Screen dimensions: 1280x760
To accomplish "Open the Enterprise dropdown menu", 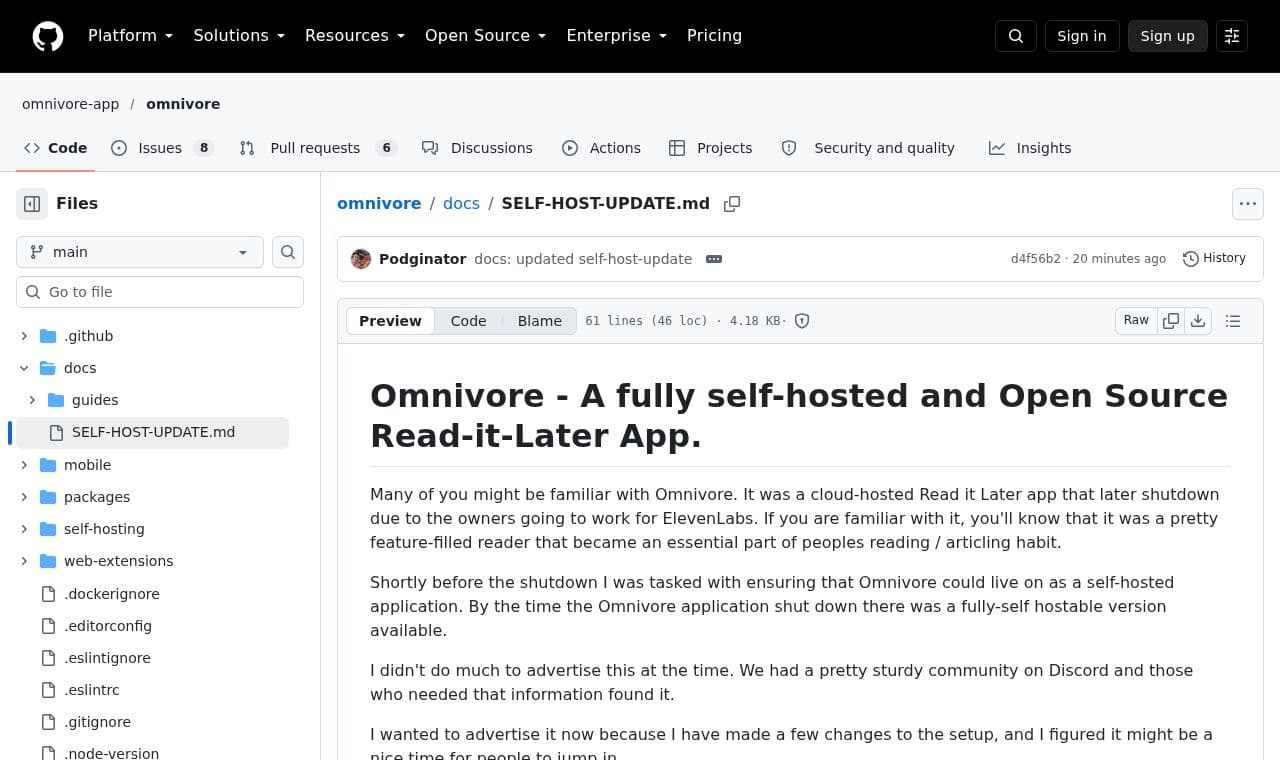I will tap(616, 36).
